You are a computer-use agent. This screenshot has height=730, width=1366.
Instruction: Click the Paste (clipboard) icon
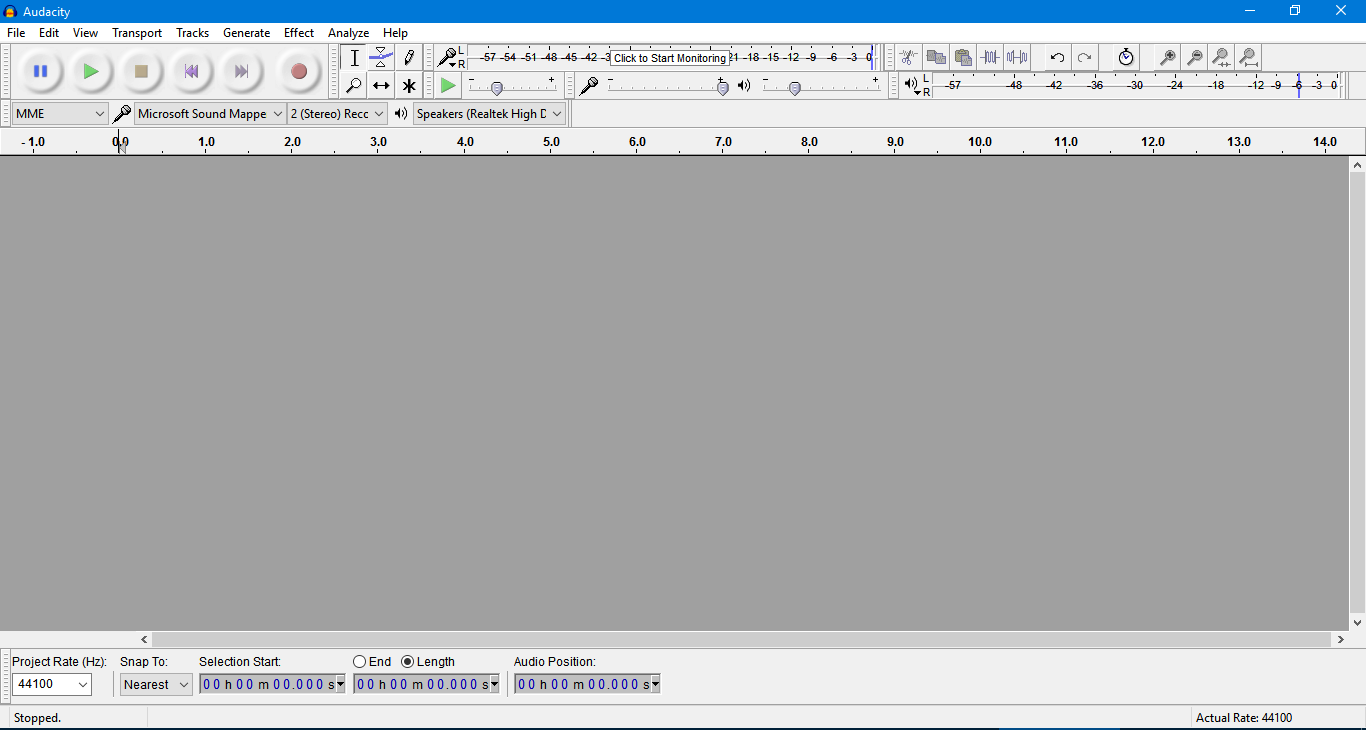[x=963, y=58]
